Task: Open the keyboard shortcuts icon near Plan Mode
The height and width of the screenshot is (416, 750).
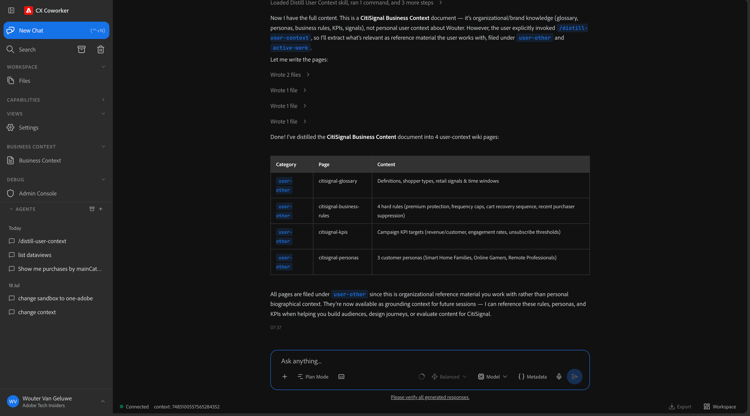Action: click(x=341, y=377)
